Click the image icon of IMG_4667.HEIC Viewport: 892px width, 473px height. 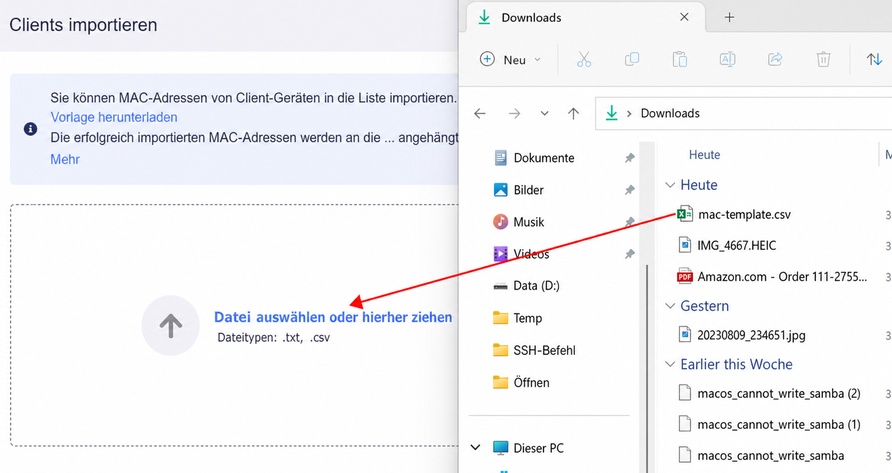[685, 245]
